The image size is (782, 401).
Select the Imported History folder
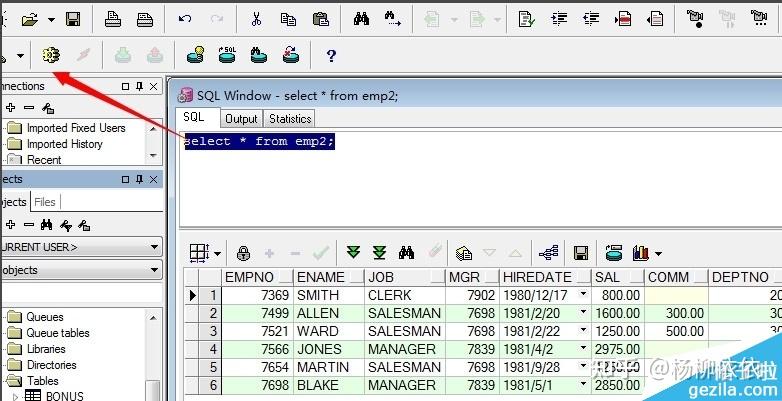pyautogui.click(x=65, y=144)
